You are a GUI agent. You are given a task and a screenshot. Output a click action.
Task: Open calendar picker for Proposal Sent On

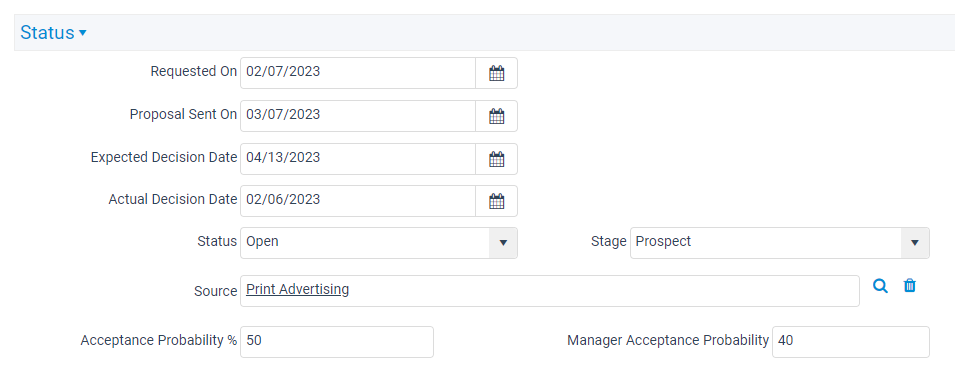(496, 116)
